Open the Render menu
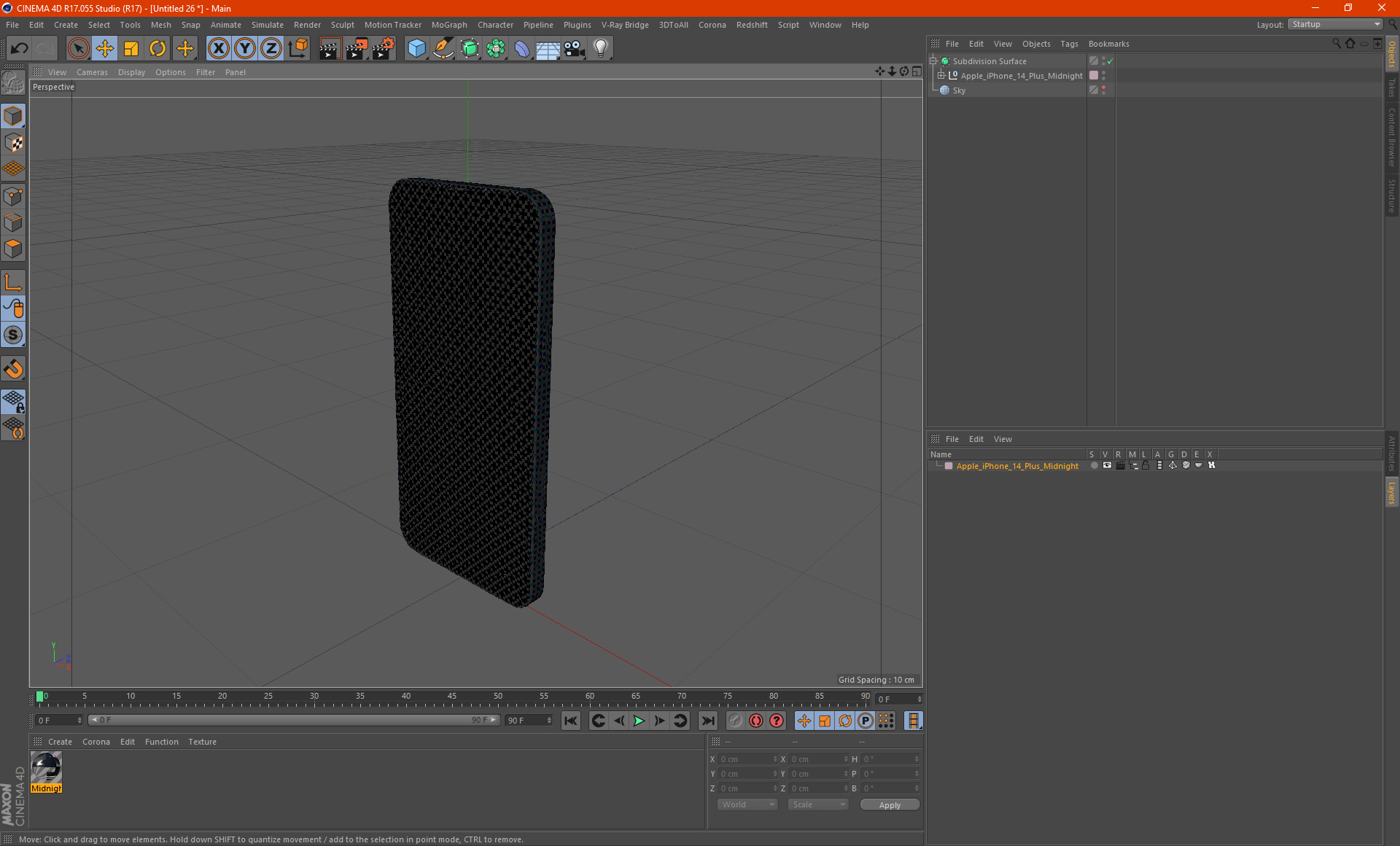The width and height of the screenshot is (1400, 846). pyautogui.click(x=303, y=24)
